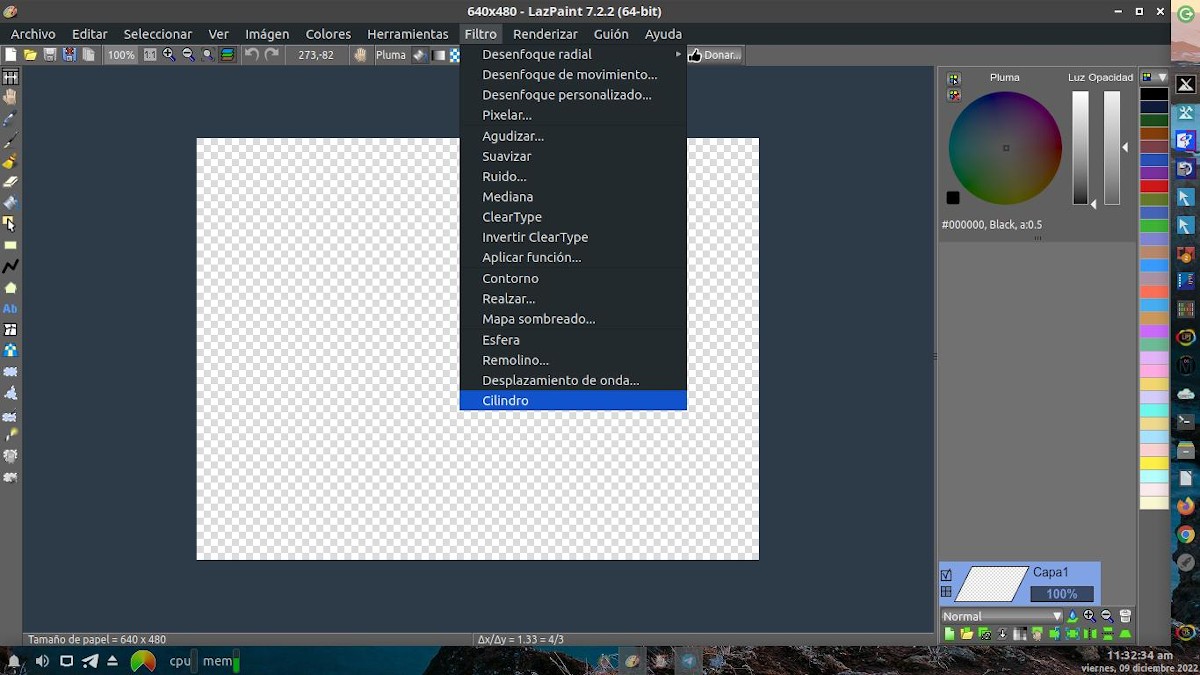
Task: Select the Hand tool in the left toolbox
Action: coord(10,97)
